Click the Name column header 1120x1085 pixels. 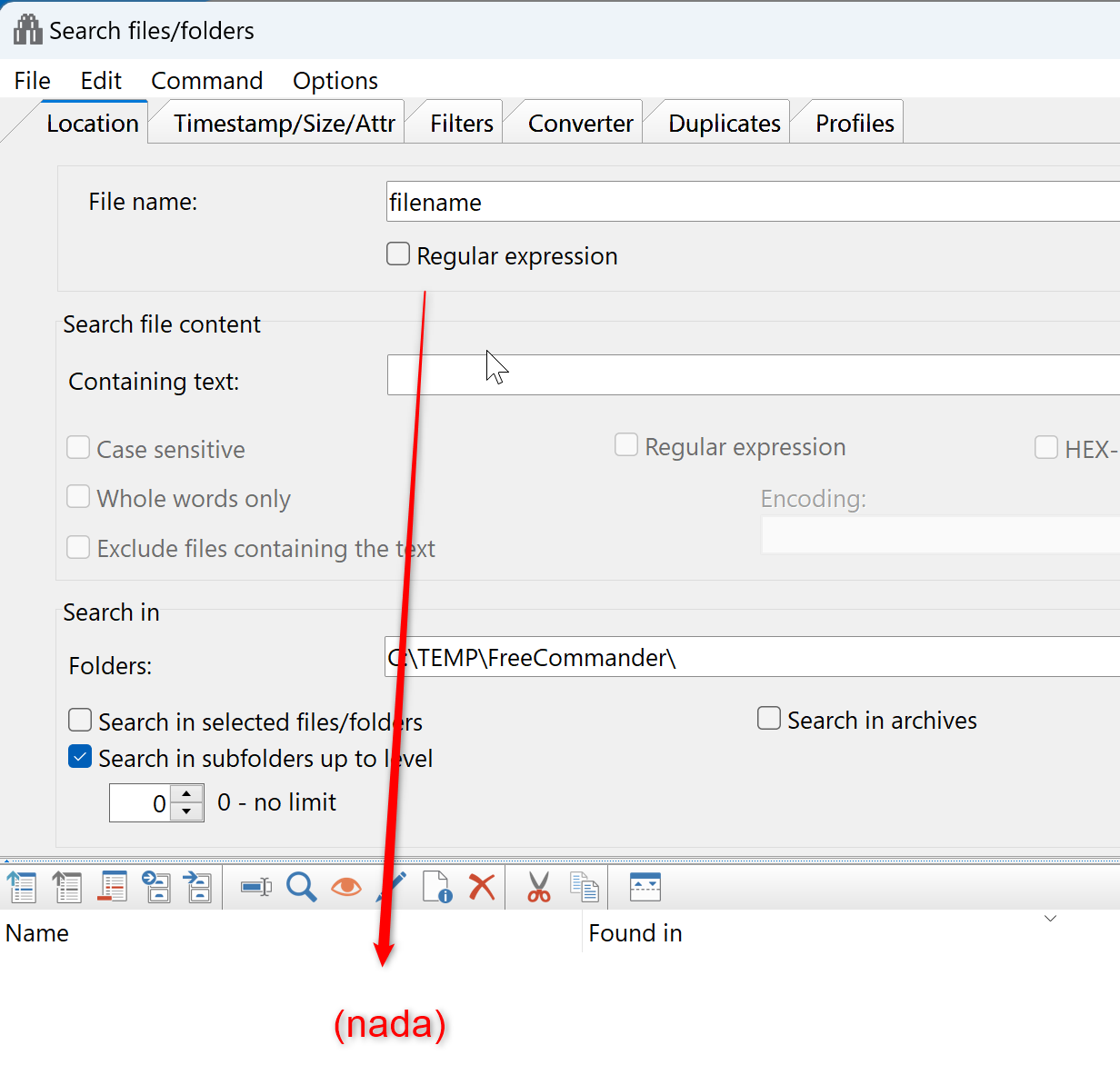point(291,933)
